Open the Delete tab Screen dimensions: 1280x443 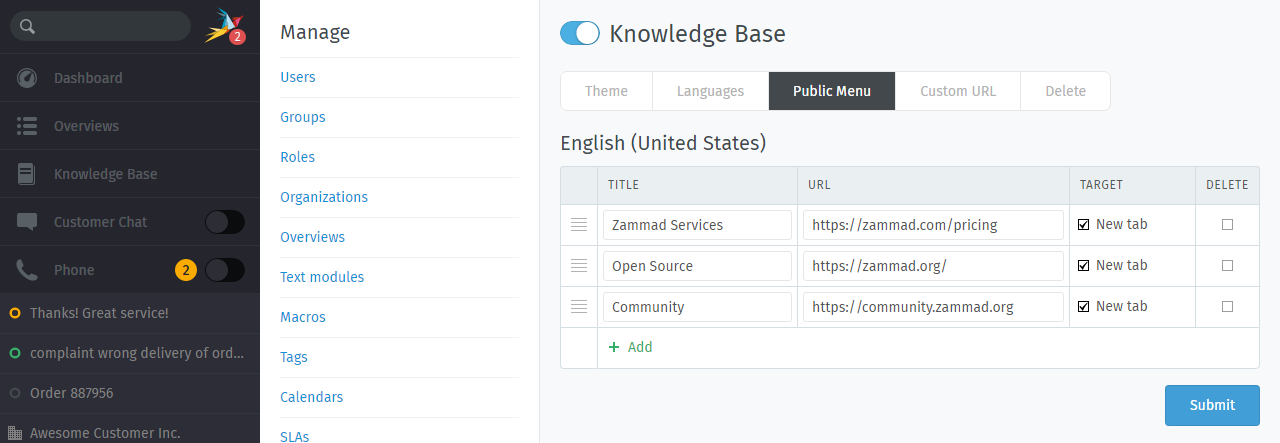point(1066,91)
